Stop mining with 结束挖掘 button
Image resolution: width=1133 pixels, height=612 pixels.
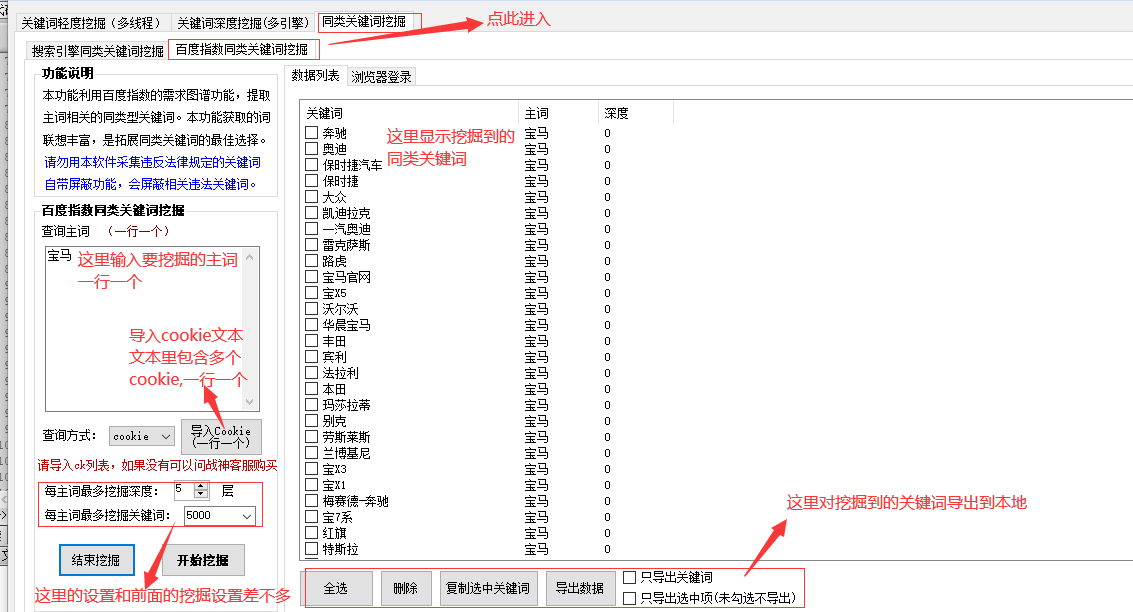pyautogui.click(x=96, y=560)
